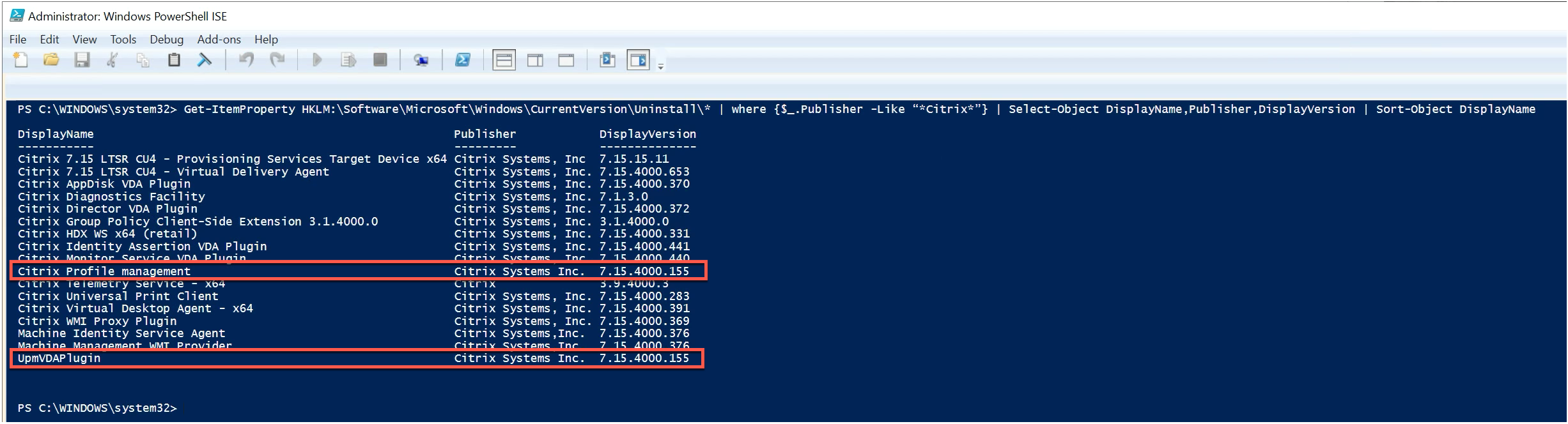Open the View menu
Viewport: 1568px width, 424px height.
tap(84, 40)
